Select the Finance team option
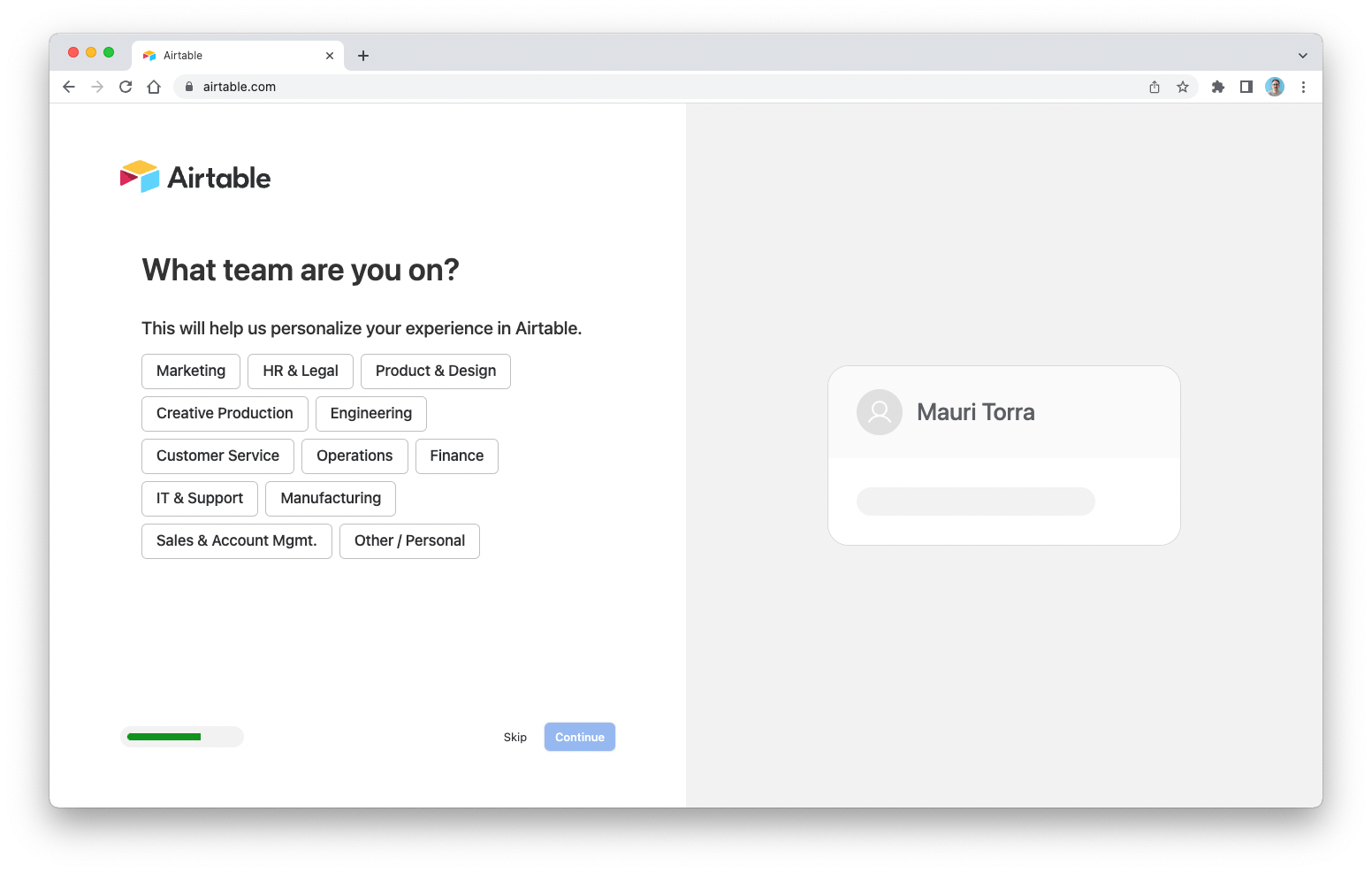1372x873 pixels. pos(456,456)
